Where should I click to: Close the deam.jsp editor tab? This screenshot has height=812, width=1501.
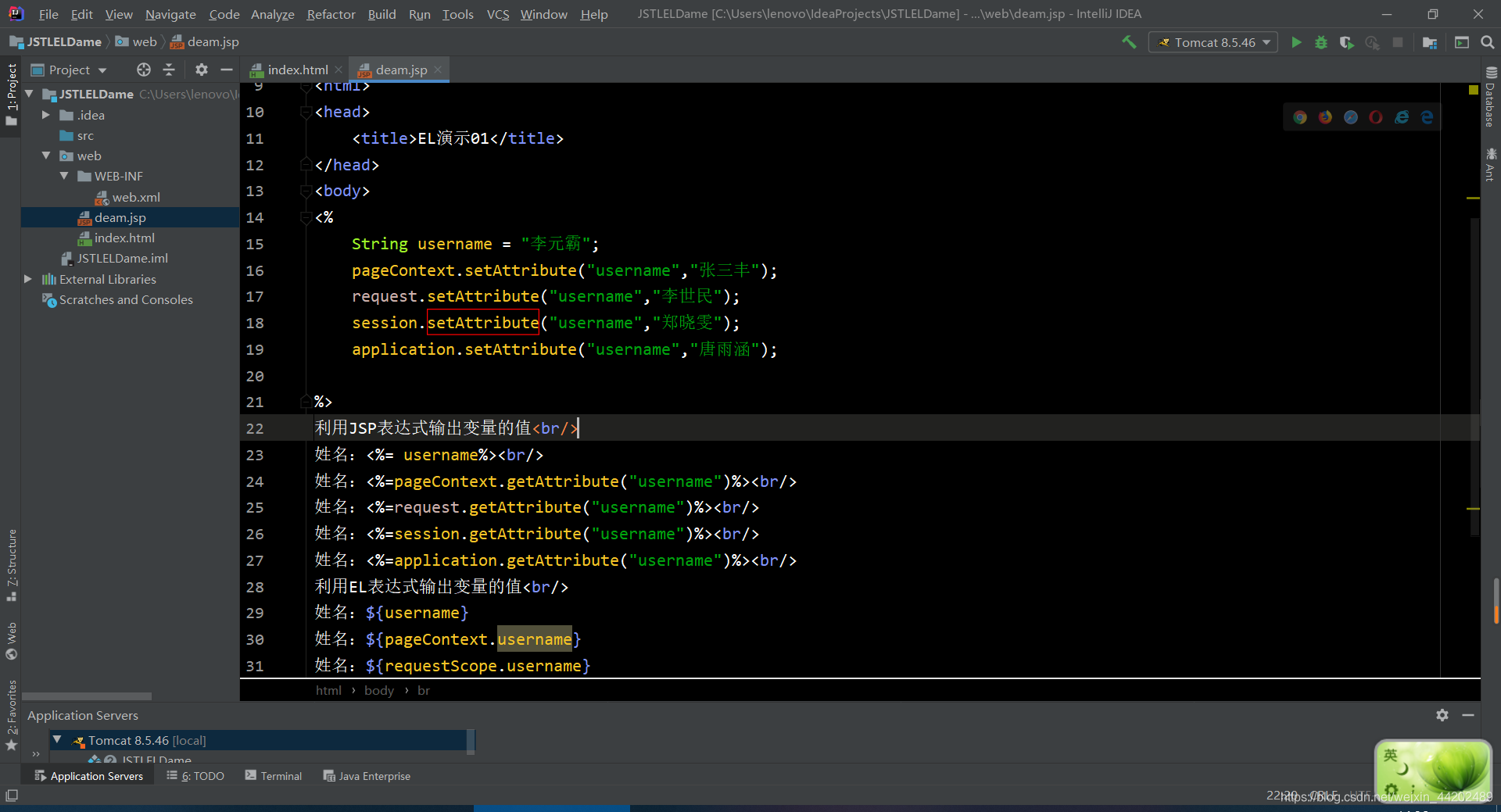[438, 70]
